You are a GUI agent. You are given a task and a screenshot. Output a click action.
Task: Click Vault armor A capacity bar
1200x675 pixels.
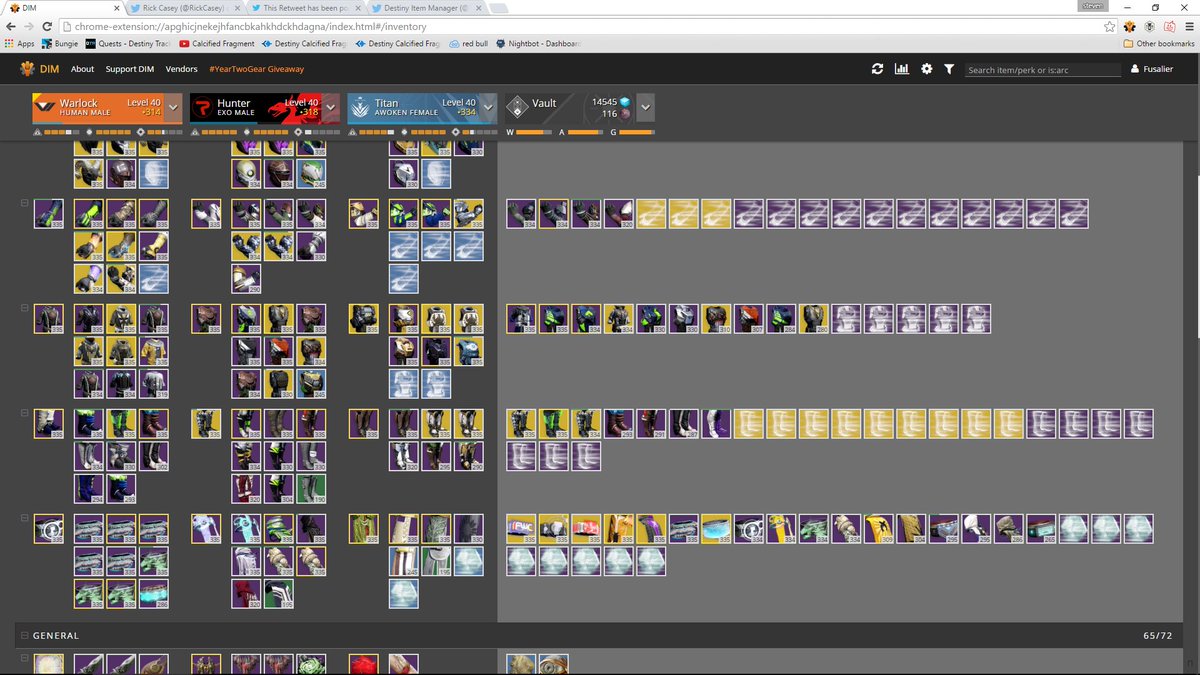(x=583, y=132)
